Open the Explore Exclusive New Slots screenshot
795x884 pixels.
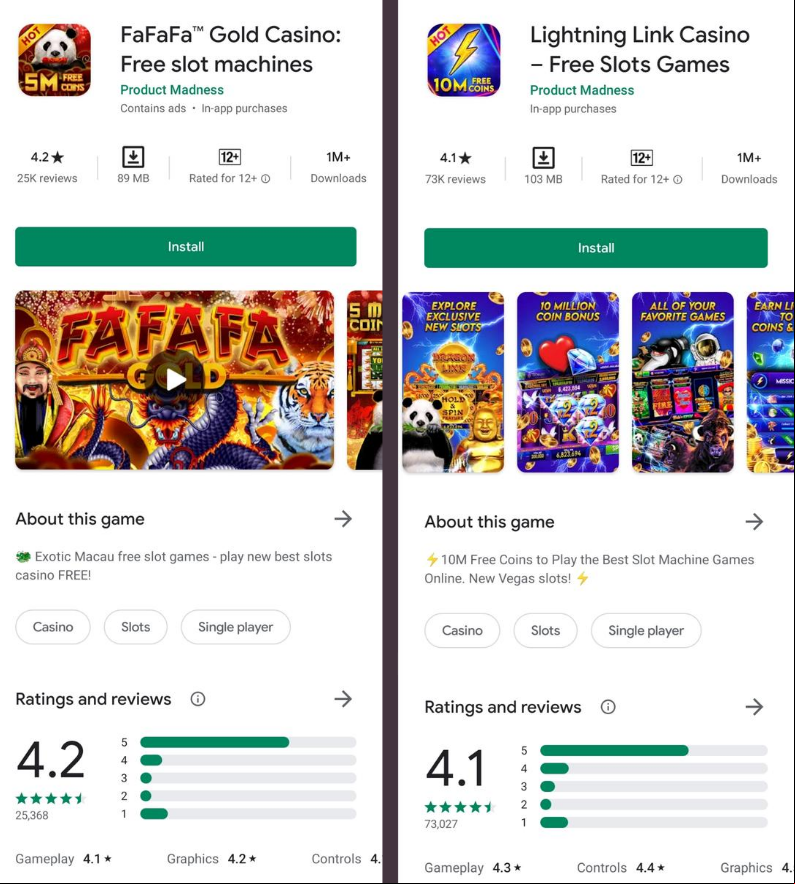(x=453, y=382)
